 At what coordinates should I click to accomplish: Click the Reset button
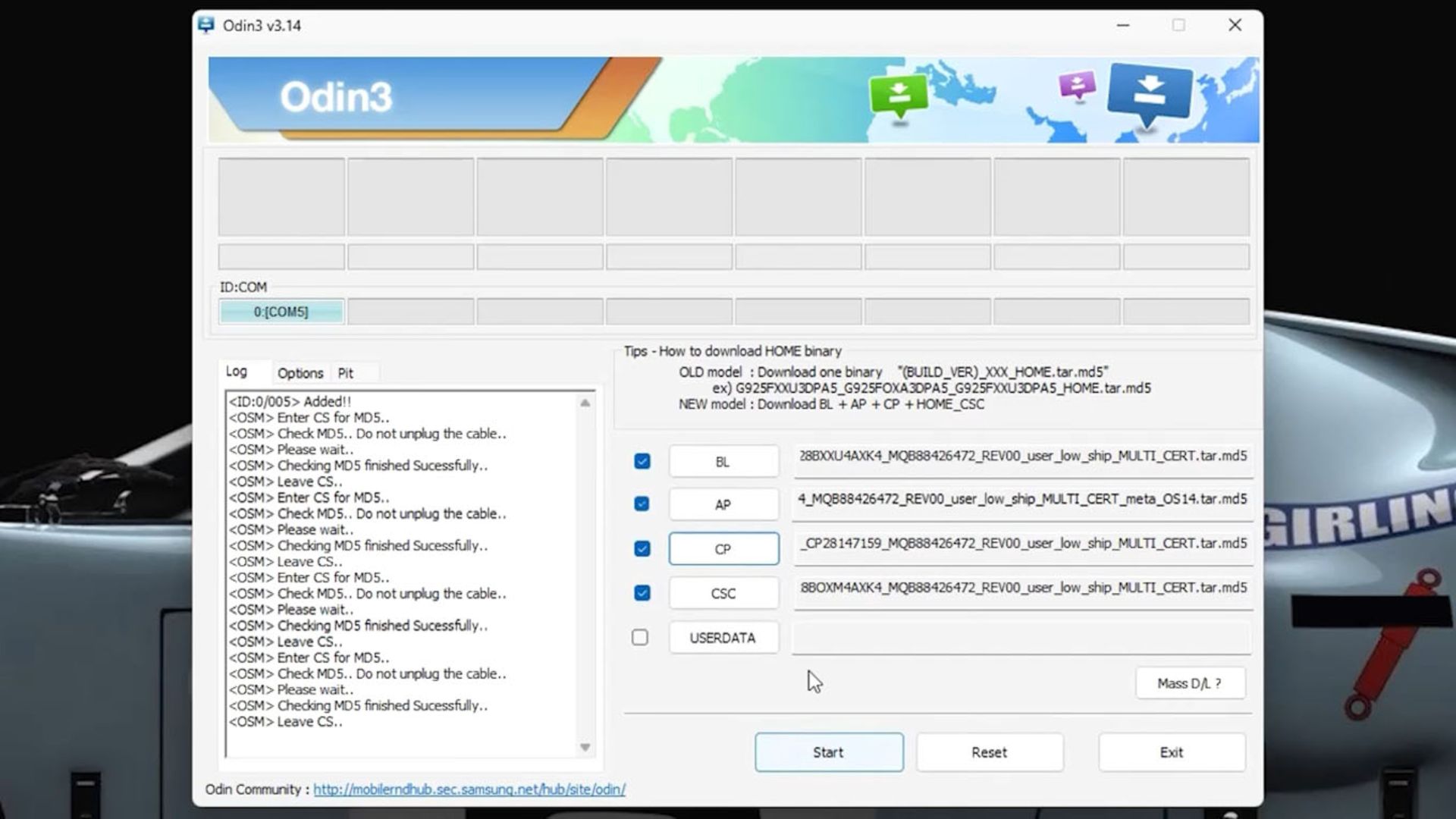coord(990,752)
